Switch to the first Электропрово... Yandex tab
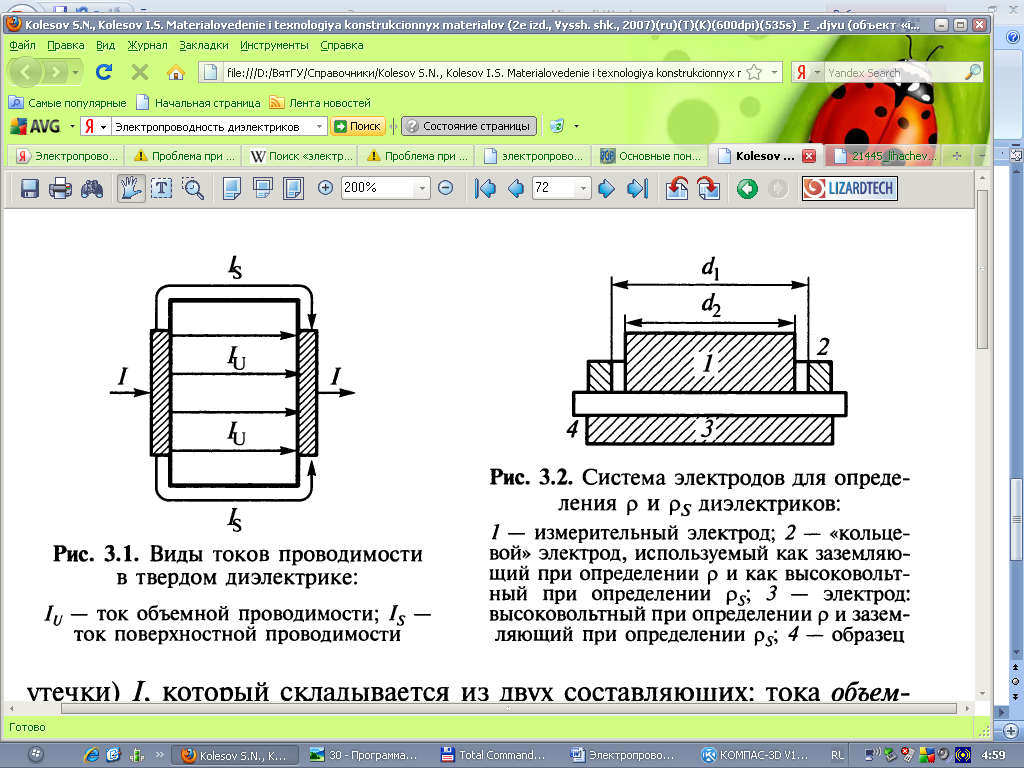 point(67,156)
